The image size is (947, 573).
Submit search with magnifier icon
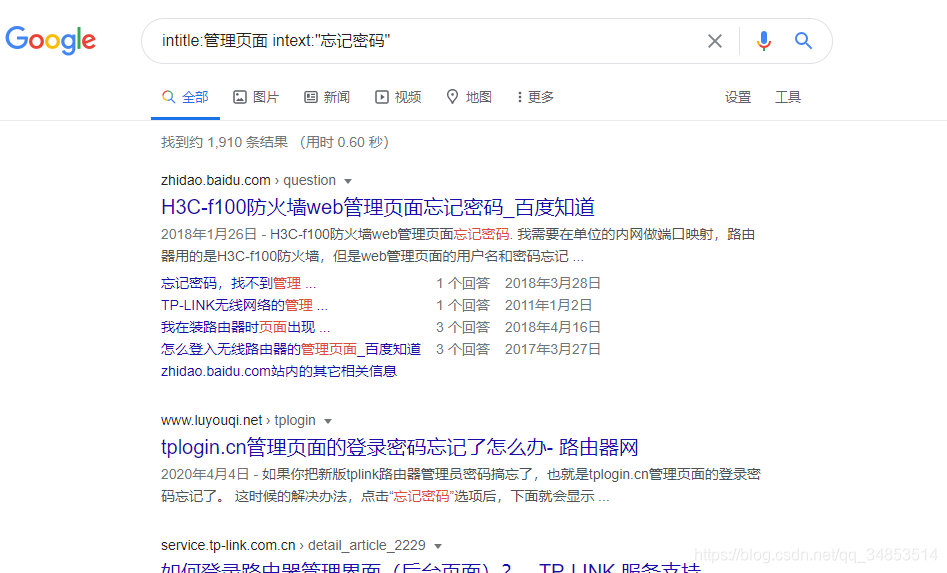(x=803, y=40)
